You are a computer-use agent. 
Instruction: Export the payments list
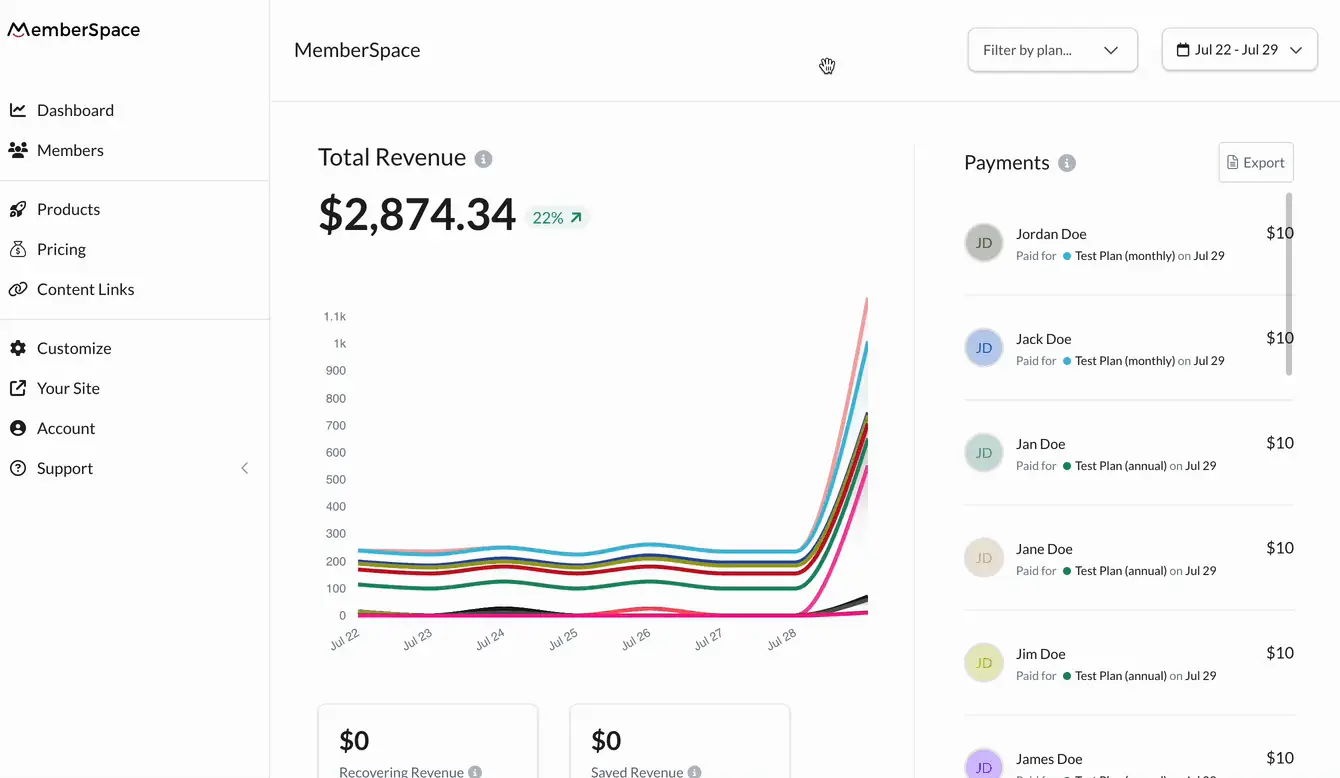(x=1256, y=162)
